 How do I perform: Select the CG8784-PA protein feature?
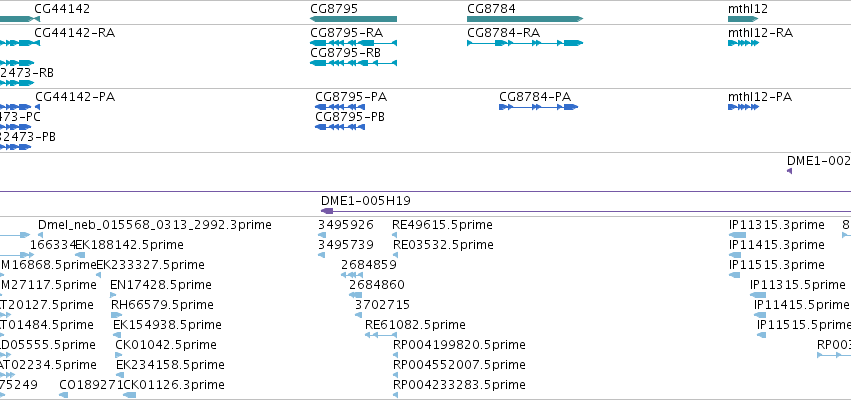[x=538, y=107]
